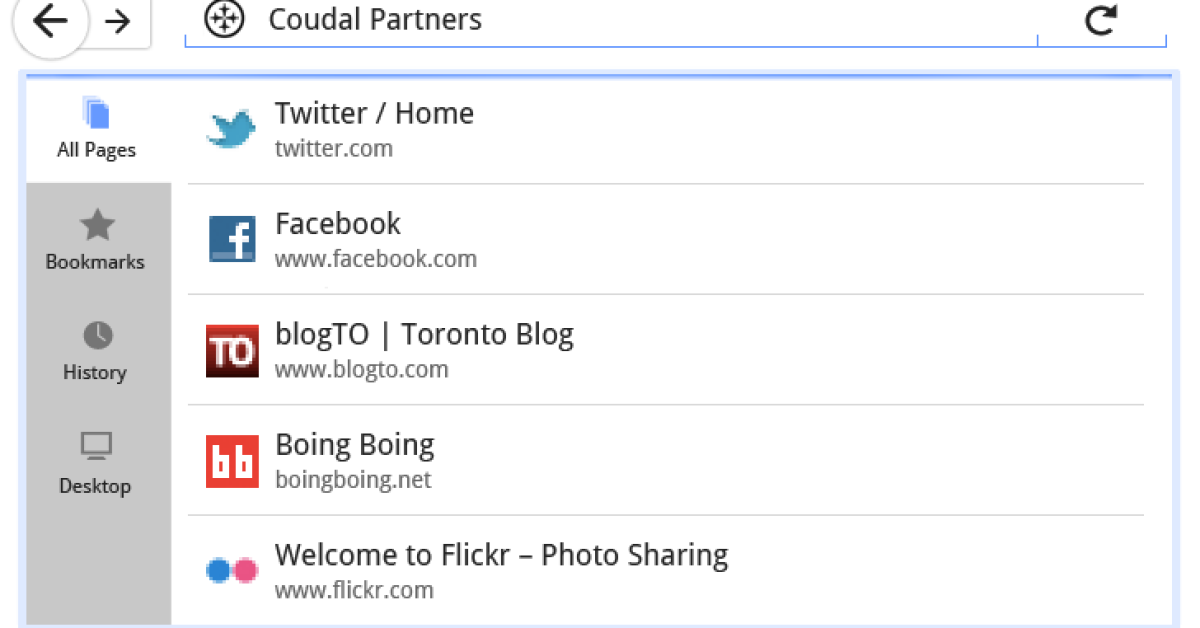Click the blogTO red icon
1200x628 pixels.
tap(232, 351)
